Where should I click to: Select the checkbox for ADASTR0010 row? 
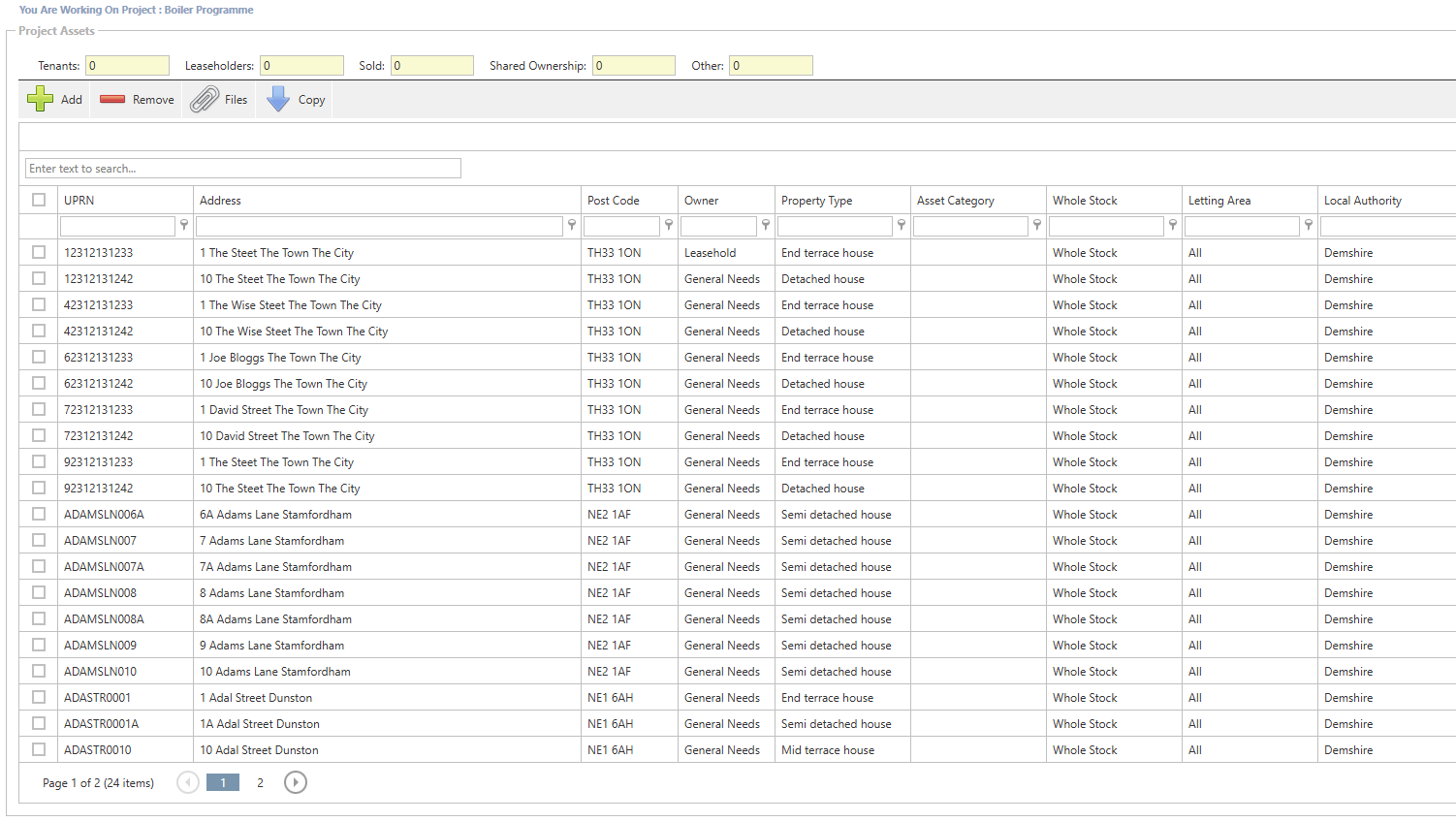click(x=39, y=749)
